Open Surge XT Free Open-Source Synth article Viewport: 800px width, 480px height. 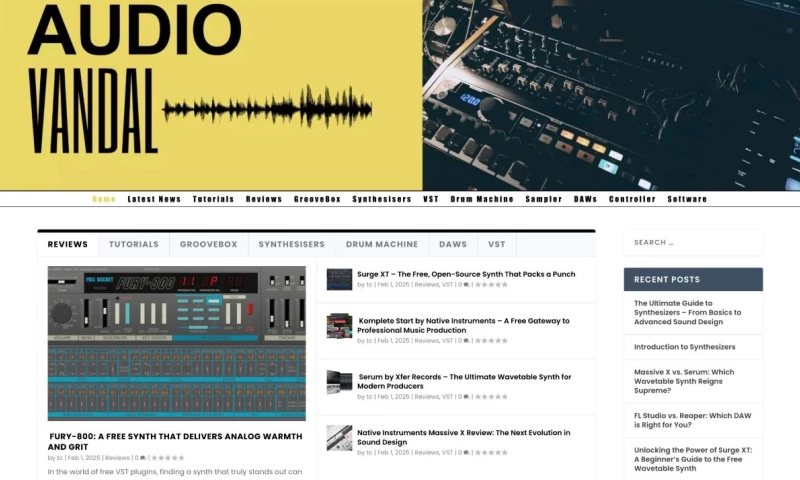point(466,274)
